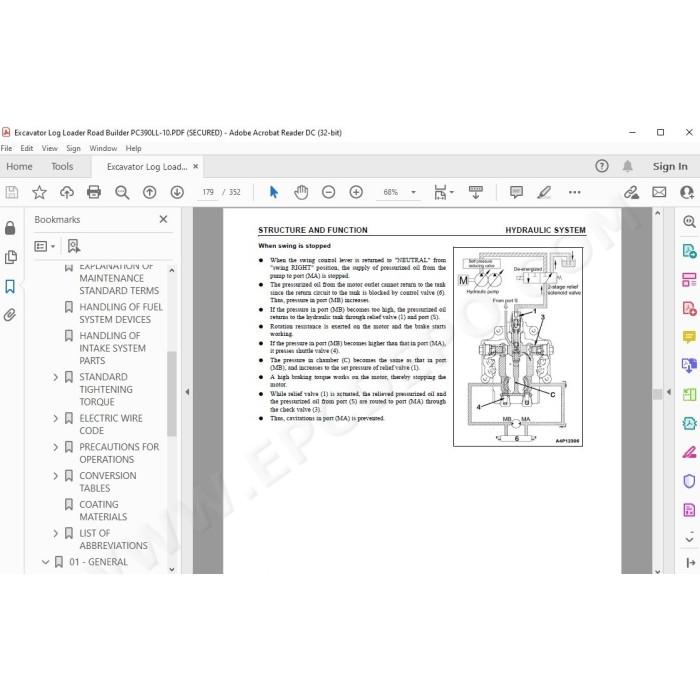Click the Save file icon
Screen dimensions: 700x700
pos(12,192)
